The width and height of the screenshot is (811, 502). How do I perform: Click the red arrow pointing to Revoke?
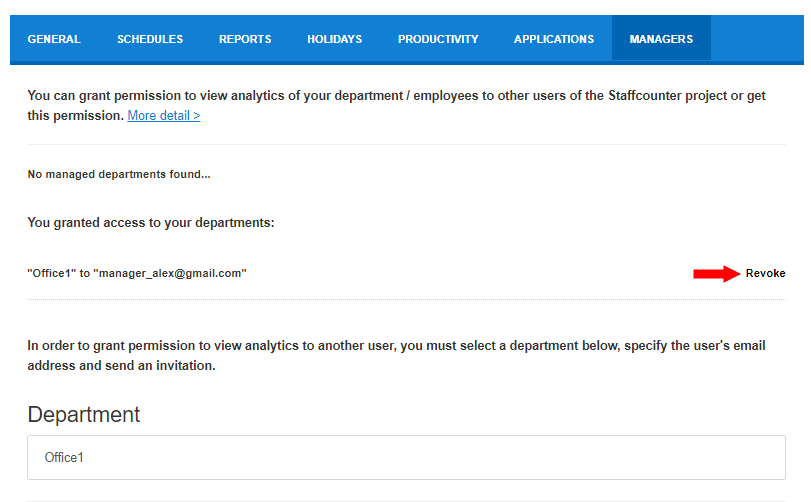[x=717, y=273]
